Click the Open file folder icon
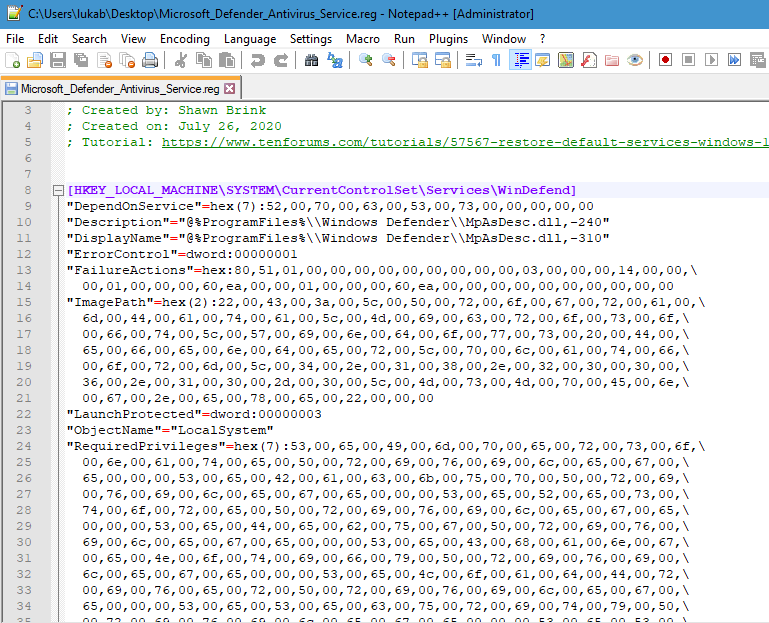The image size is (769, 623). point(35,60)
